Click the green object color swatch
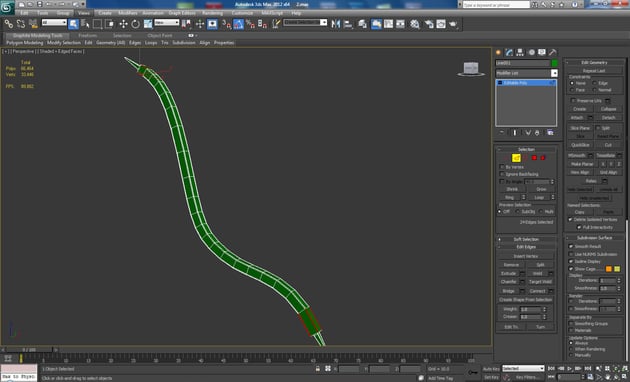 click(x=554, y=63)
